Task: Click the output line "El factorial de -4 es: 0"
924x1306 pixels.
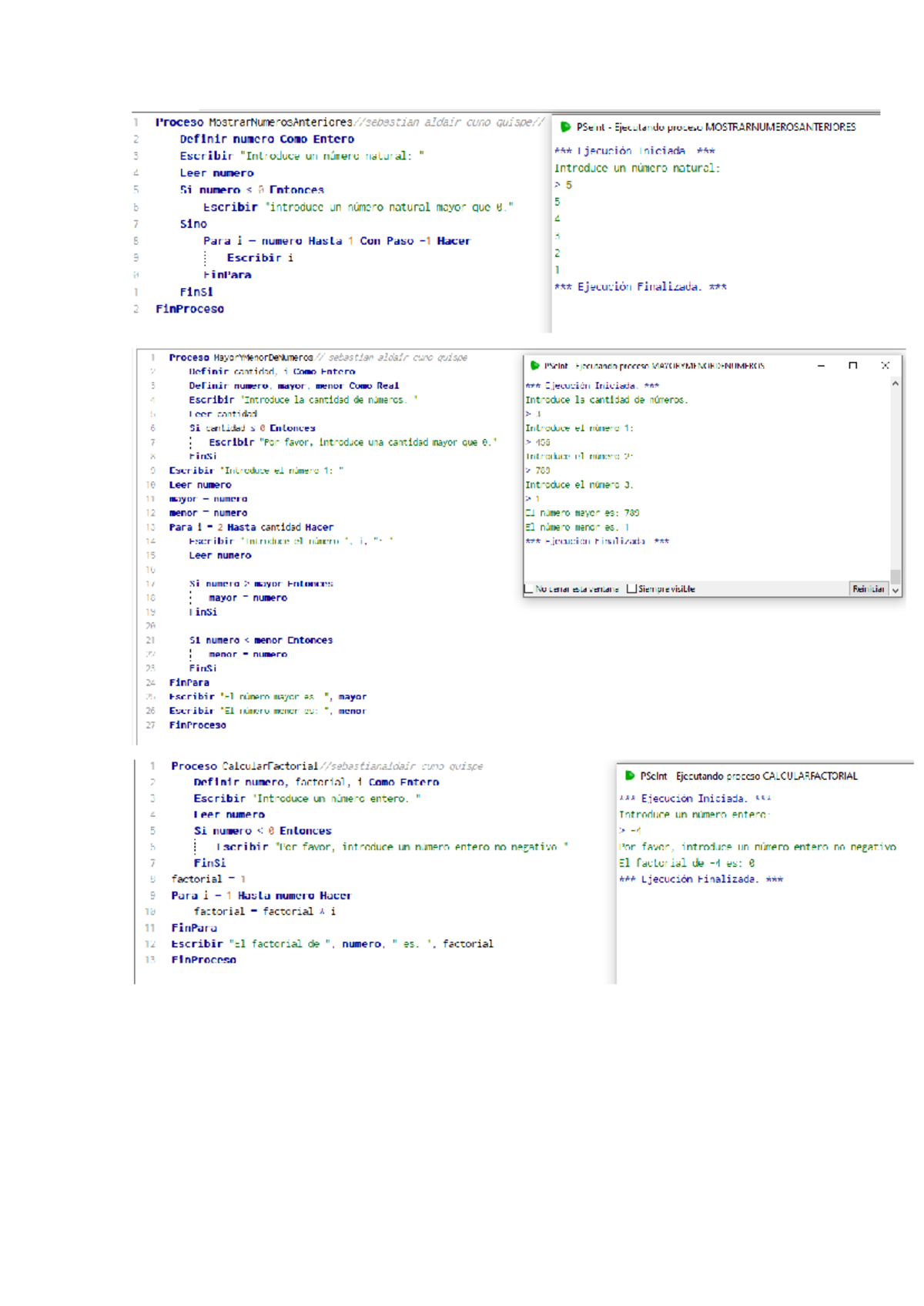Action: pyautogui.click(x=687, y=863)
